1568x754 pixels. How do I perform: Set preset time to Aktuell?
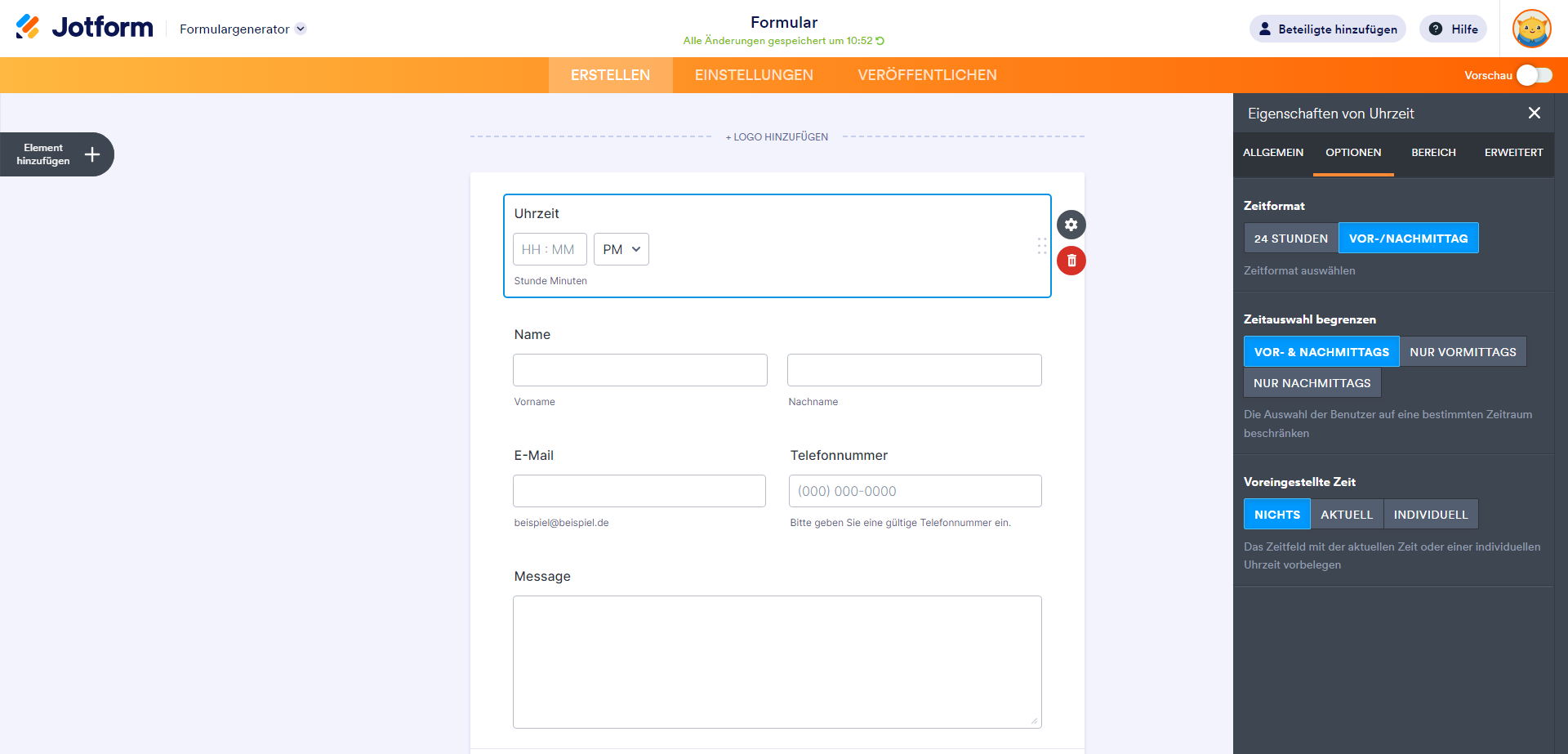tap(1346, 515)
